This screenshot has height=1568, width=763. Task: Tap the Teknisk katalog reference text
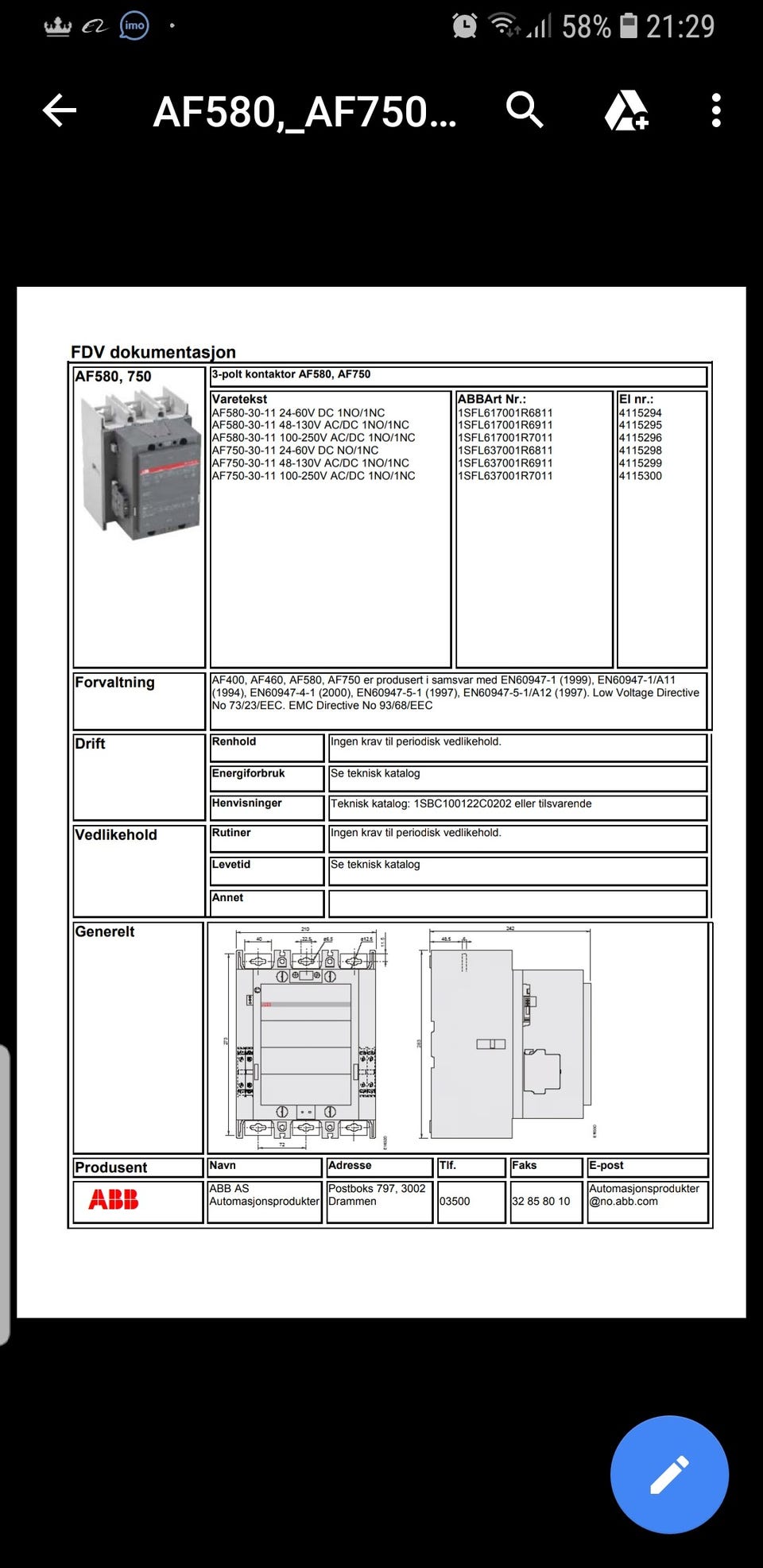click(x=461, y=803)
